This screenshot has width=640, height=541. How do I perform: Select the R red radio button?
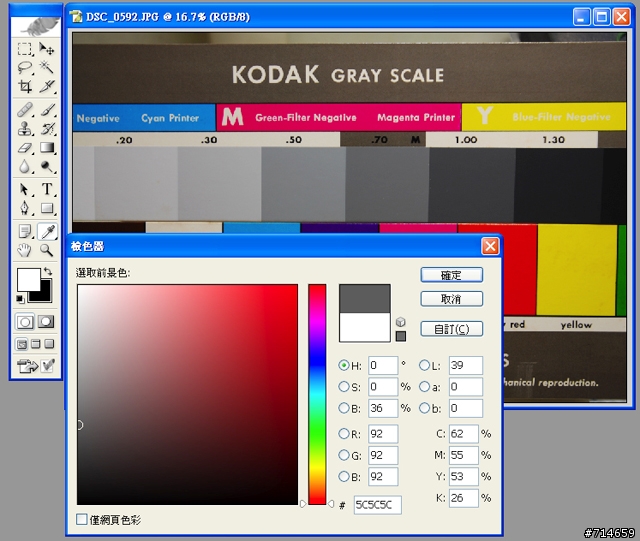coord(344,434)
